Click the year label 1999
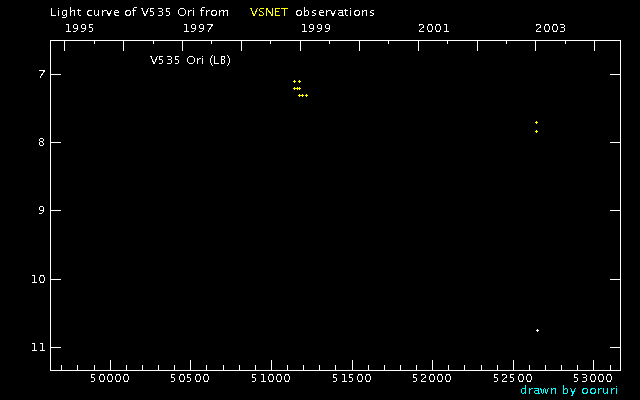This screenshot has width=640, height=400. (316, 28)
